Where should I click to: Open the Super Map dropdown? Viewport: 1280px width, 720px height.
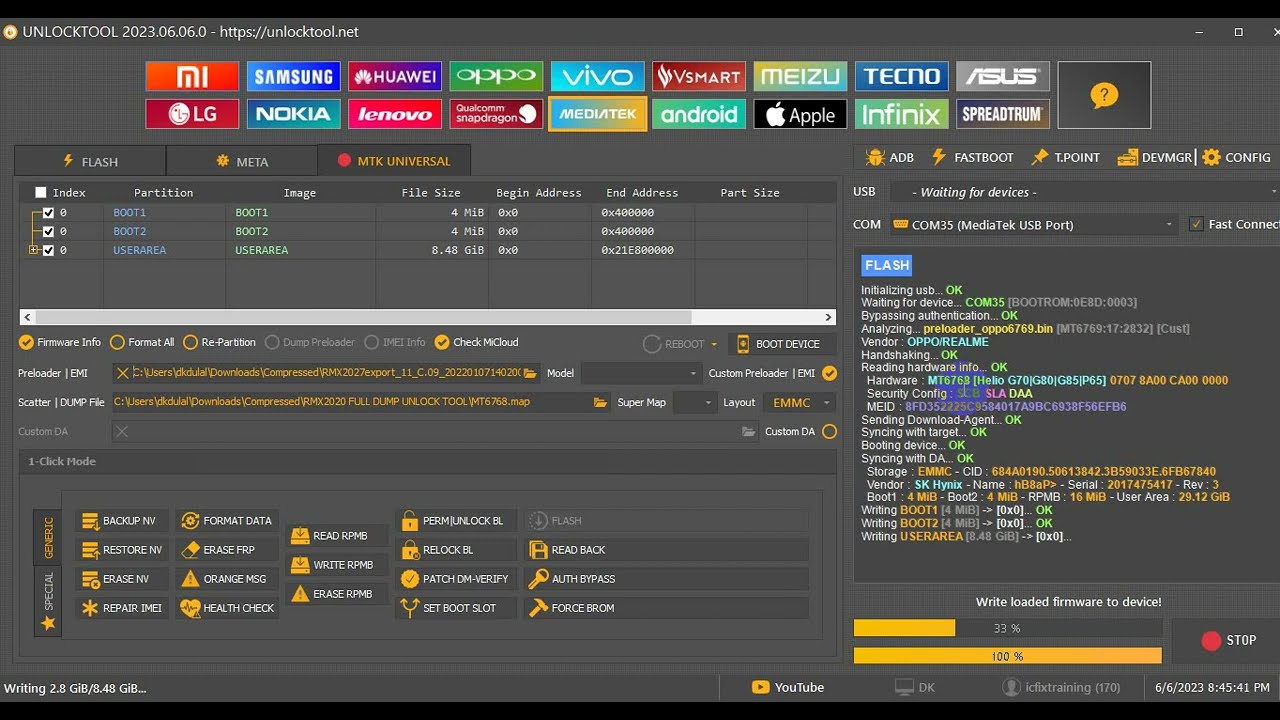click(x=693, y=402)
